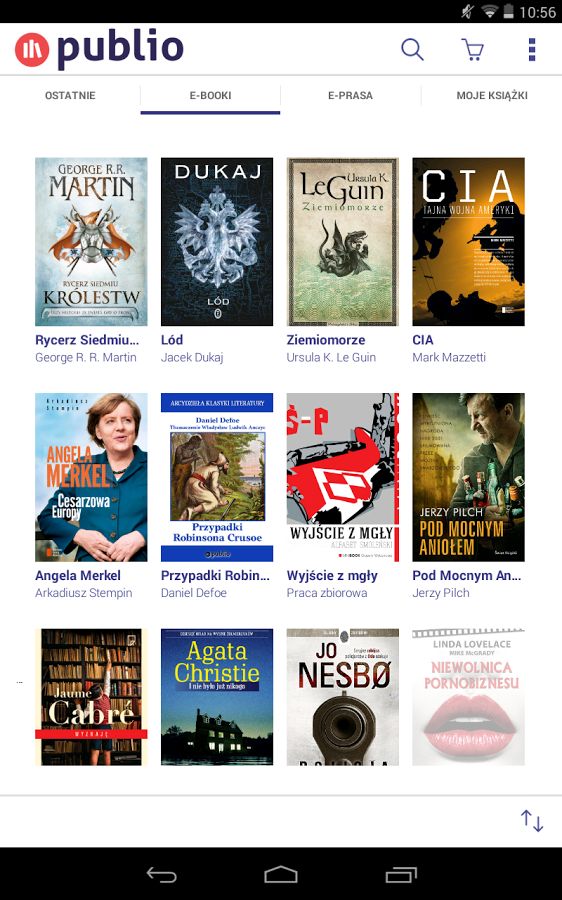The image size is (562, 900).
Task: Tap the Android back button
Action: [162, 874]
